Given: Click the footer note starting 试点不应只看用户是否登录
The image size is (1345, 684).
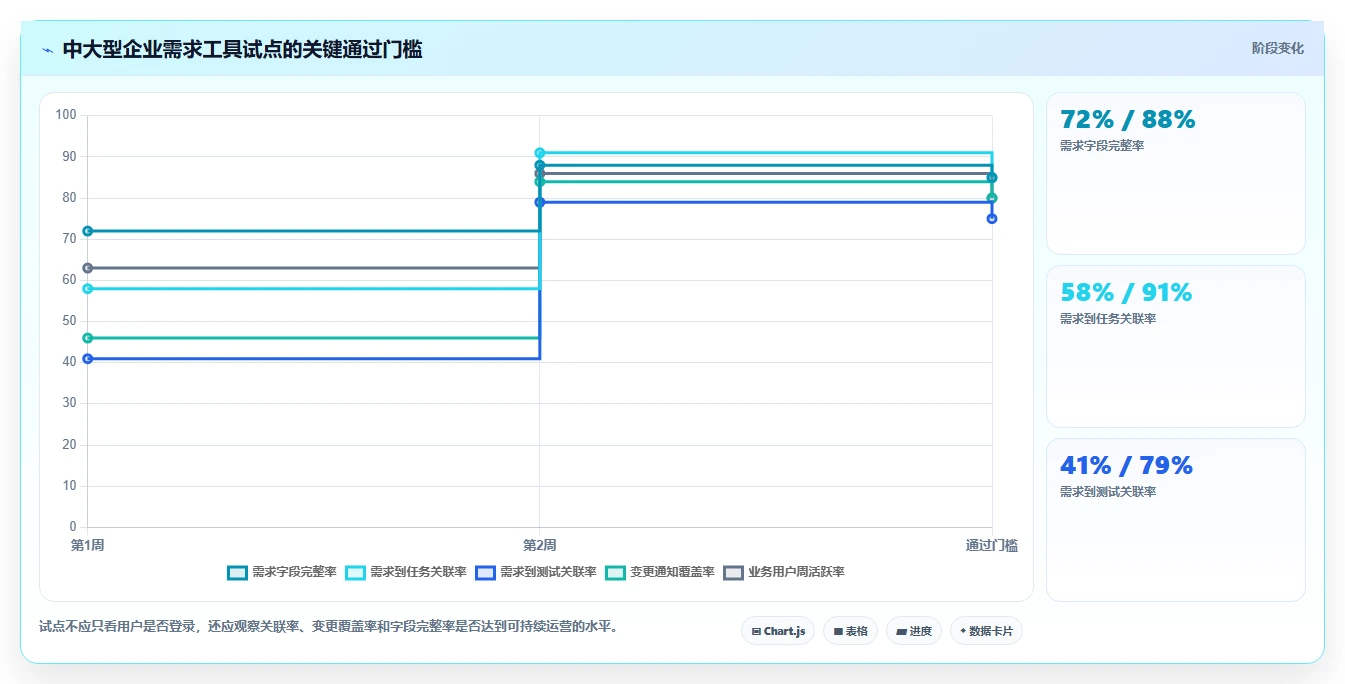Looking at the screenshot, I should pos(328,627).
